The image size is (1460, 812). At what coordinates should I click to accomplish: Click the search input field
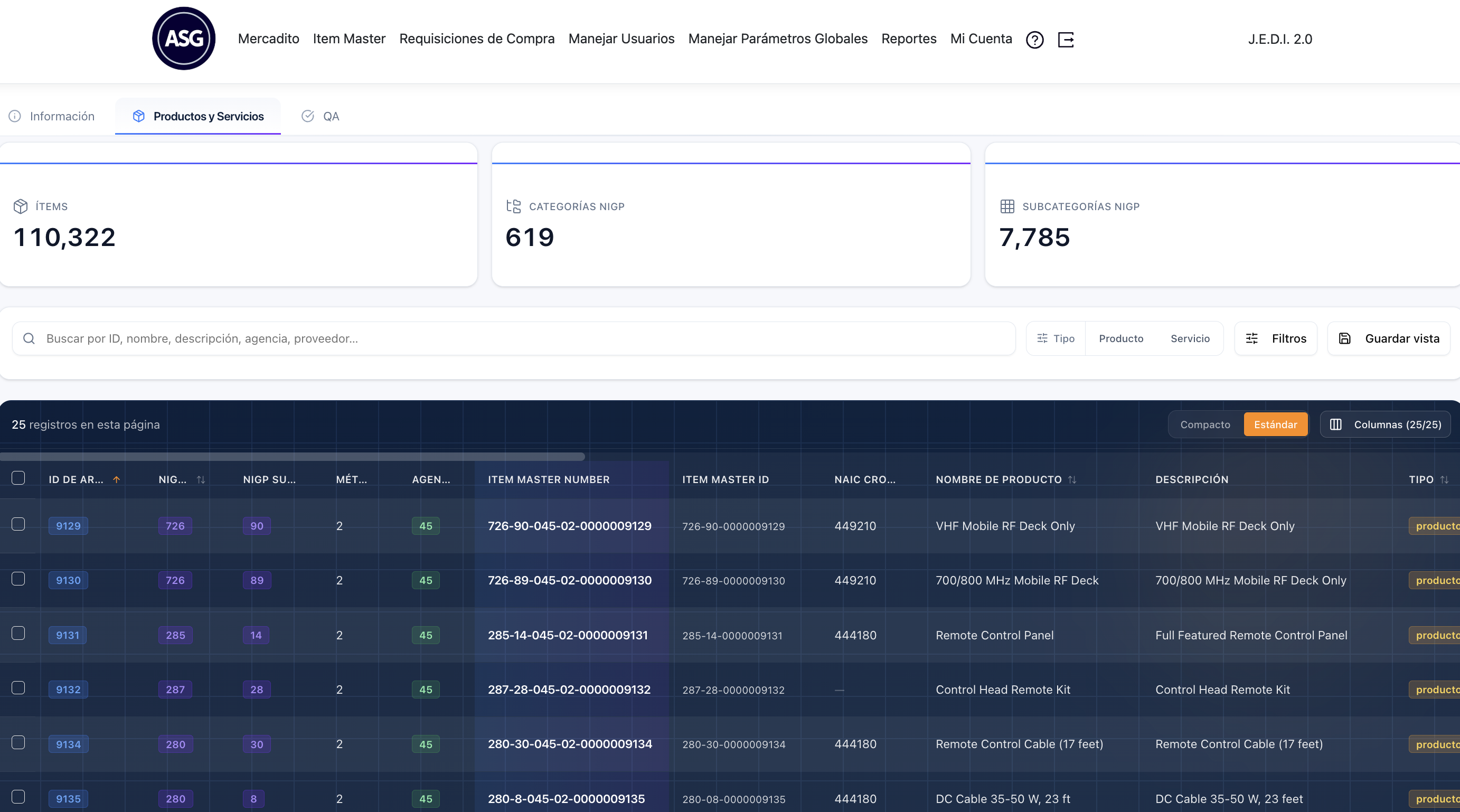(513, 338)
